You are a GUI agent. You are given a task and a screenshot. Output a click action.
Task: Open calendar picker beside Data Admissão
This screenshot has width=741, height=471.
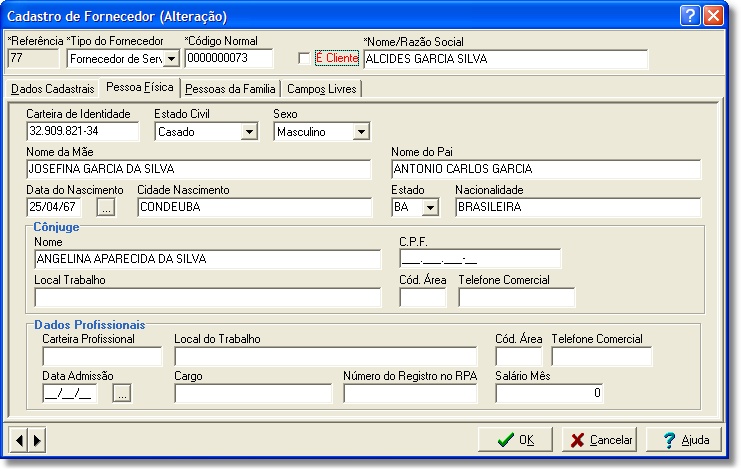click(122, 393)
